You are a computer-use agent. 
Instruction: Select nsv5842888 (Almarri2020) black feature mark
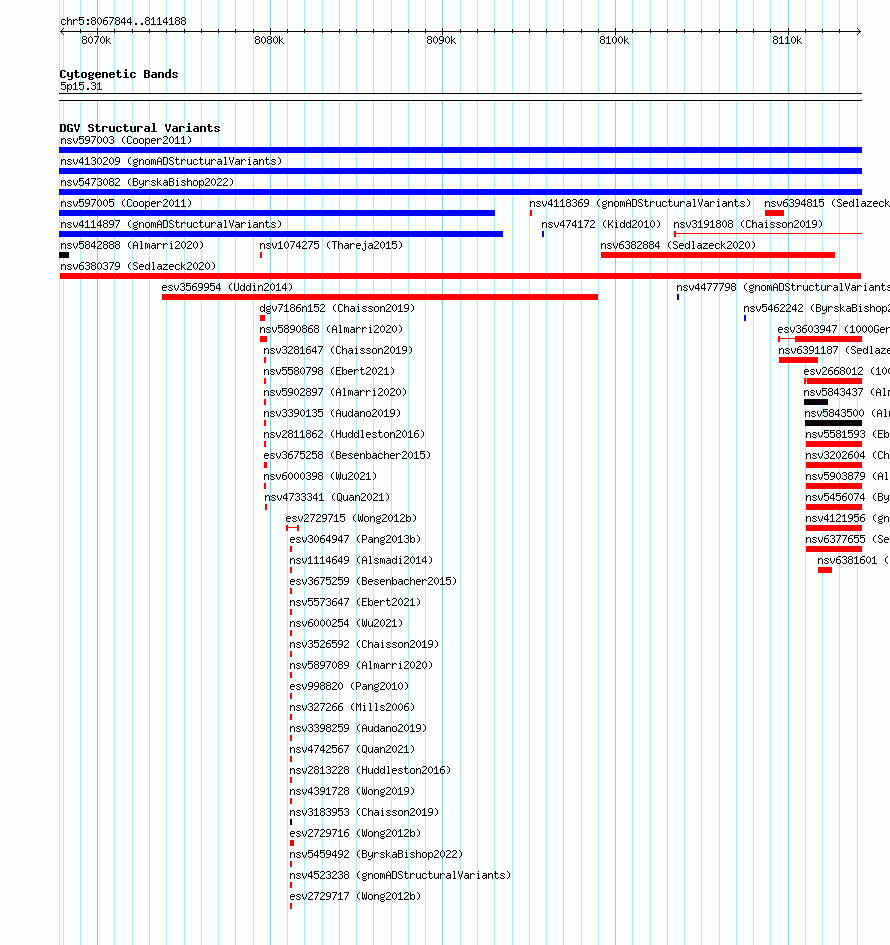64,255
